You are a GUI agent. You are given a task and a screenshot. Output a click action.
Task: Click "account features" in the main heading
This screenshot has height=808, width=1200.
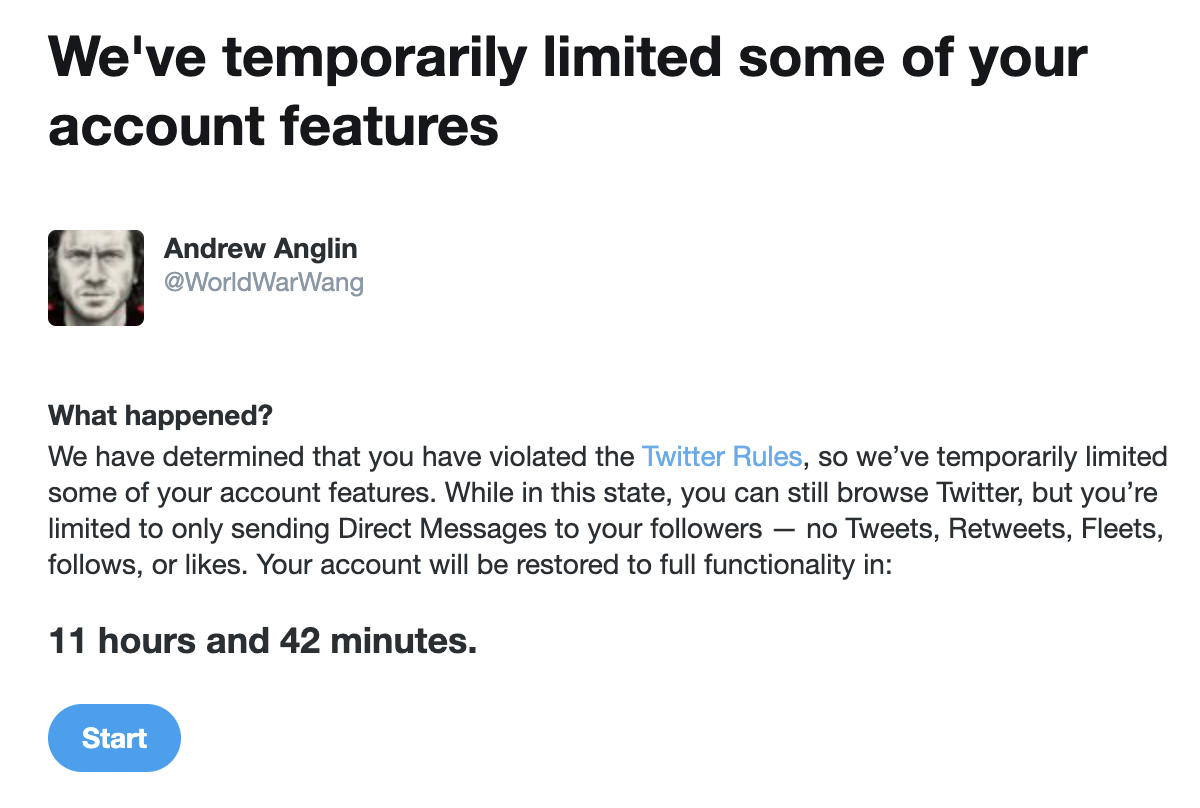(x=273, y=127)
